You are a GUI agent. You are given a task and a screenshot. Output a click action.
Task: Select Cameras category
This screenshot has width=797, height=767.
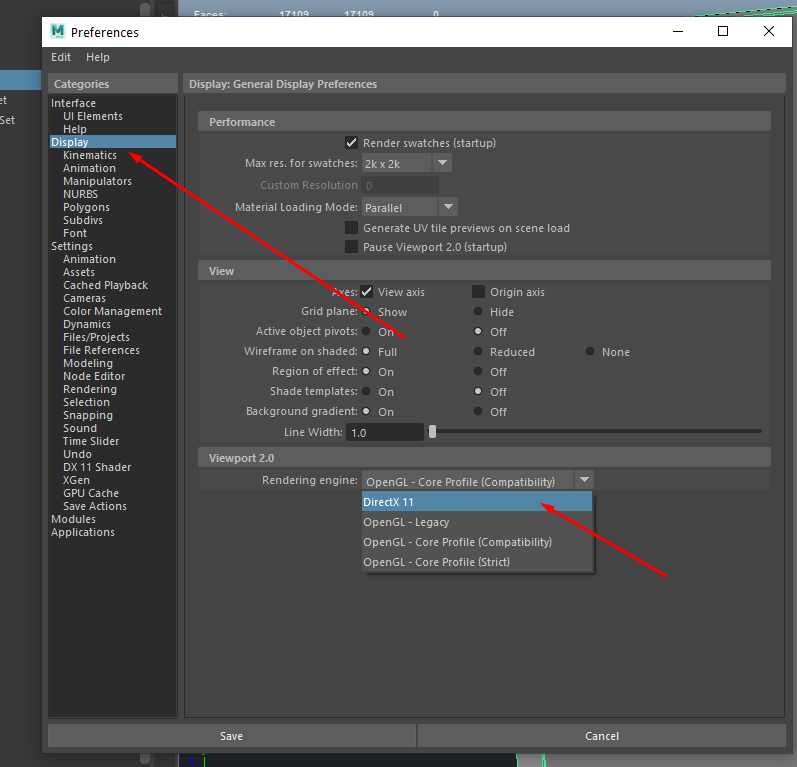tap(84, 298)
